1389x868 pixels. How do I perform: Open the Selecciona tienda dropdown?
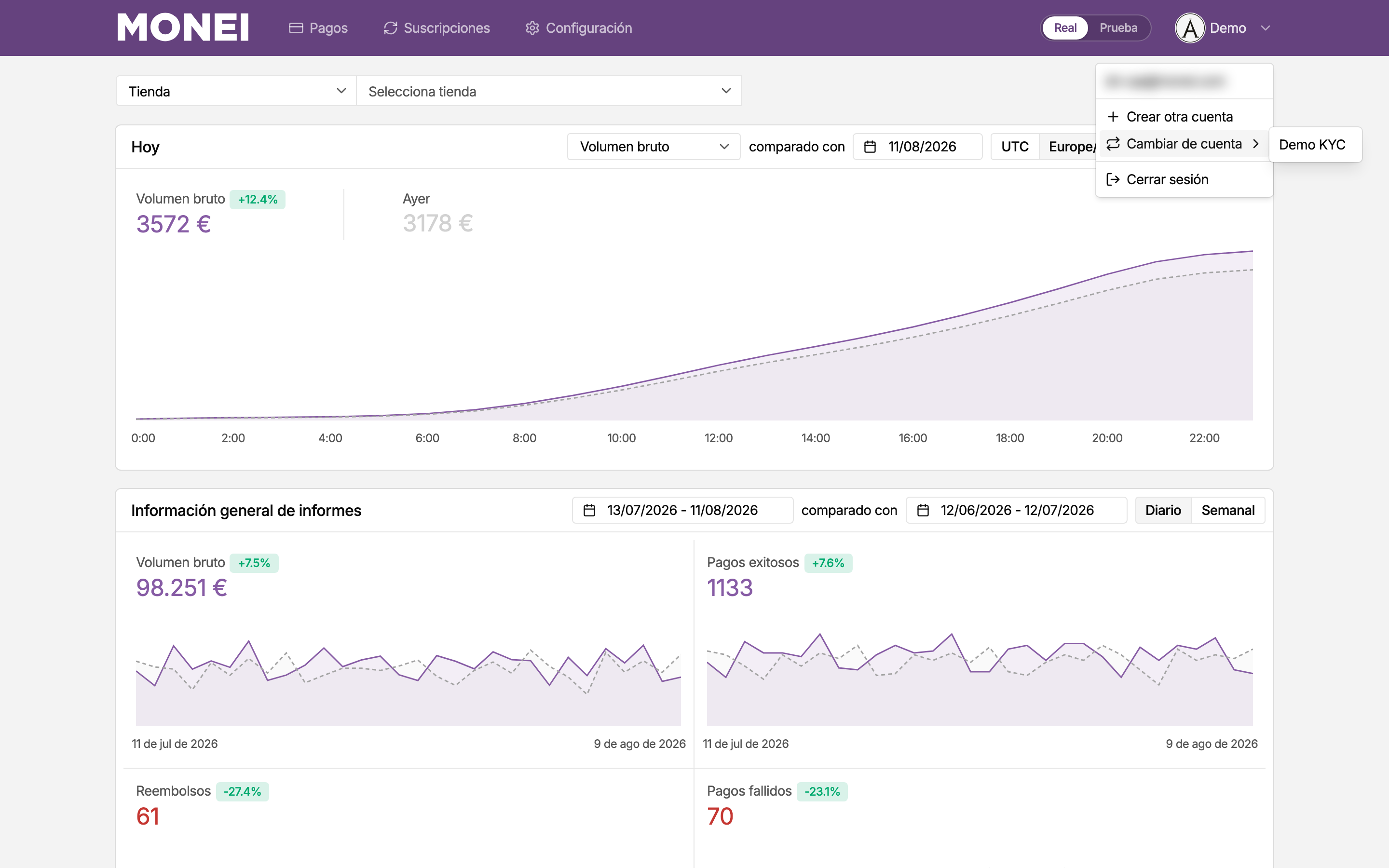pyautogui.click(x=549, y=91)
